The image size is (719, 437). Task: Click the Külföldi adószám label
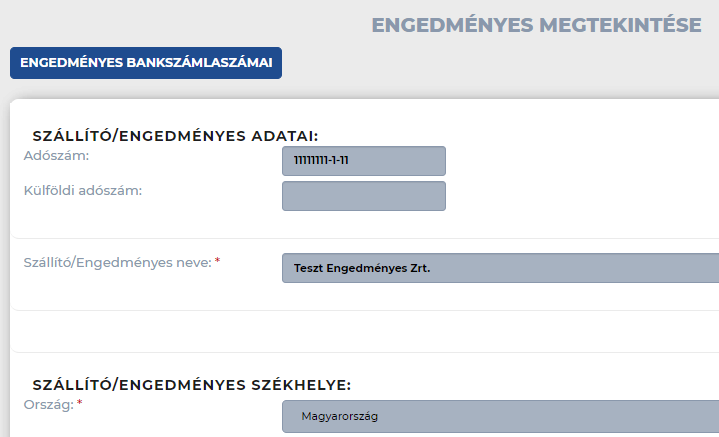[83, 191]
